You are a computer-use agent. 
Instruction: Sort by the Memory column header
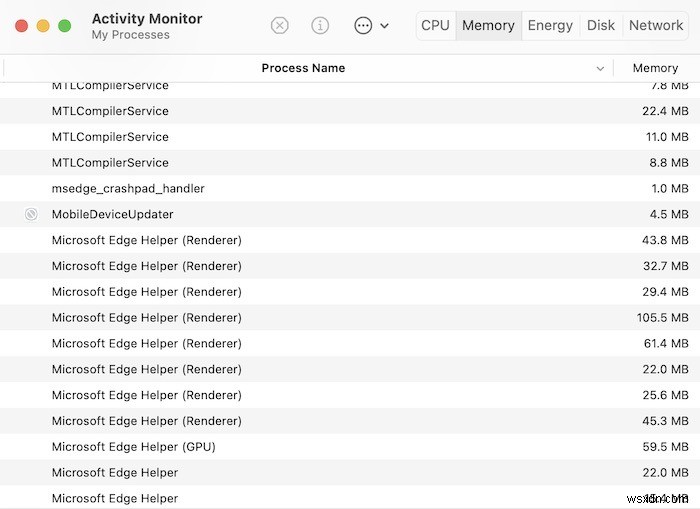[655, 68]
